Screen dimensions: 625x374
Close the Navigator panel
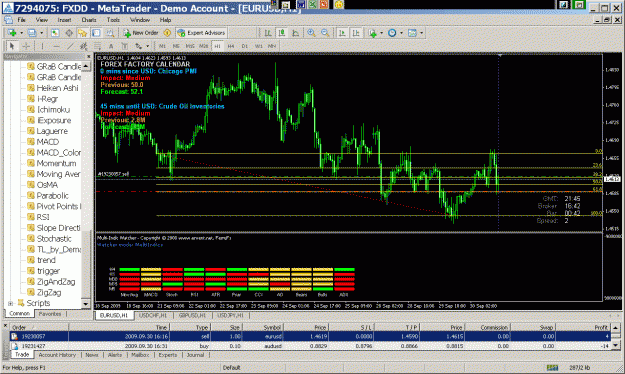coord(88,57)
